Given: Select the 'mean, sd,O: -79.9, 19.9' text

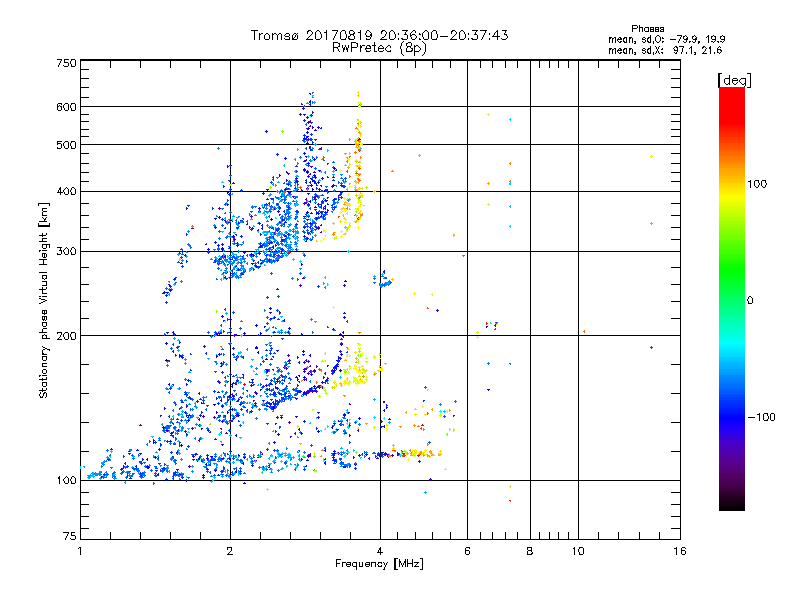Looking at the screenshot, I should [666, 39].
